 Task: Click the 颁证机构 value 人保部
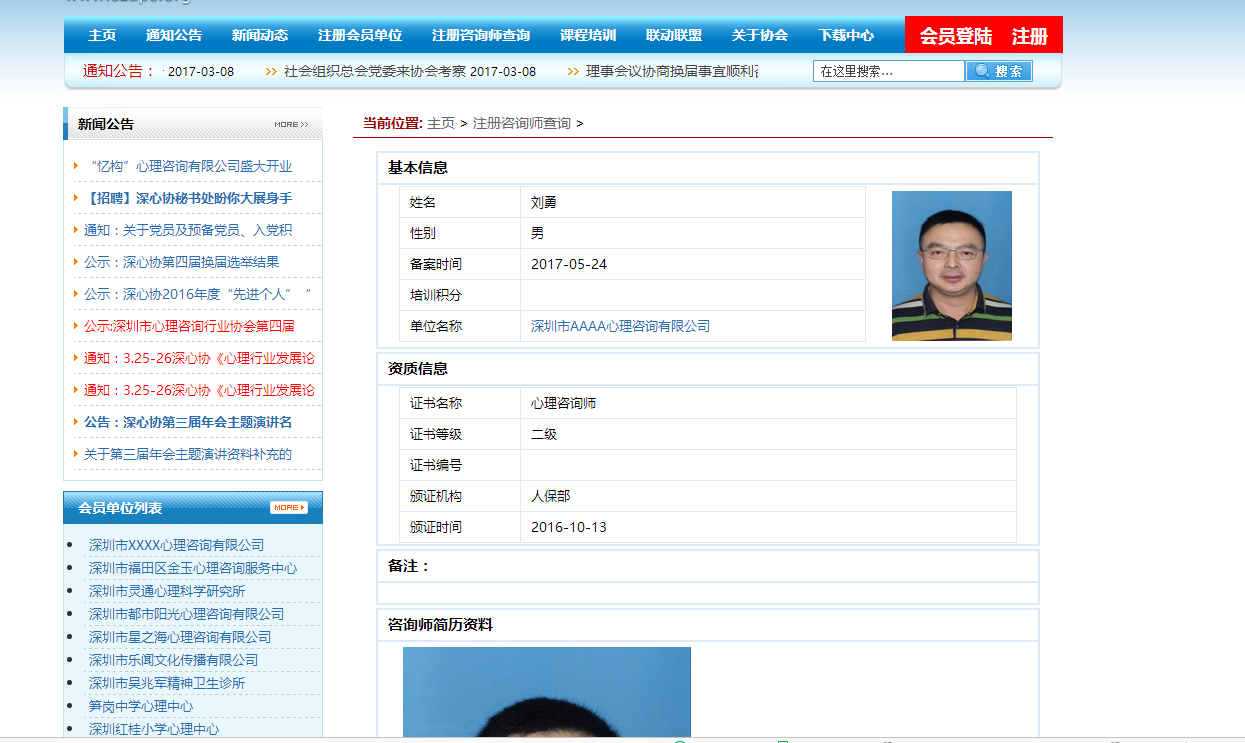[551, 496]
